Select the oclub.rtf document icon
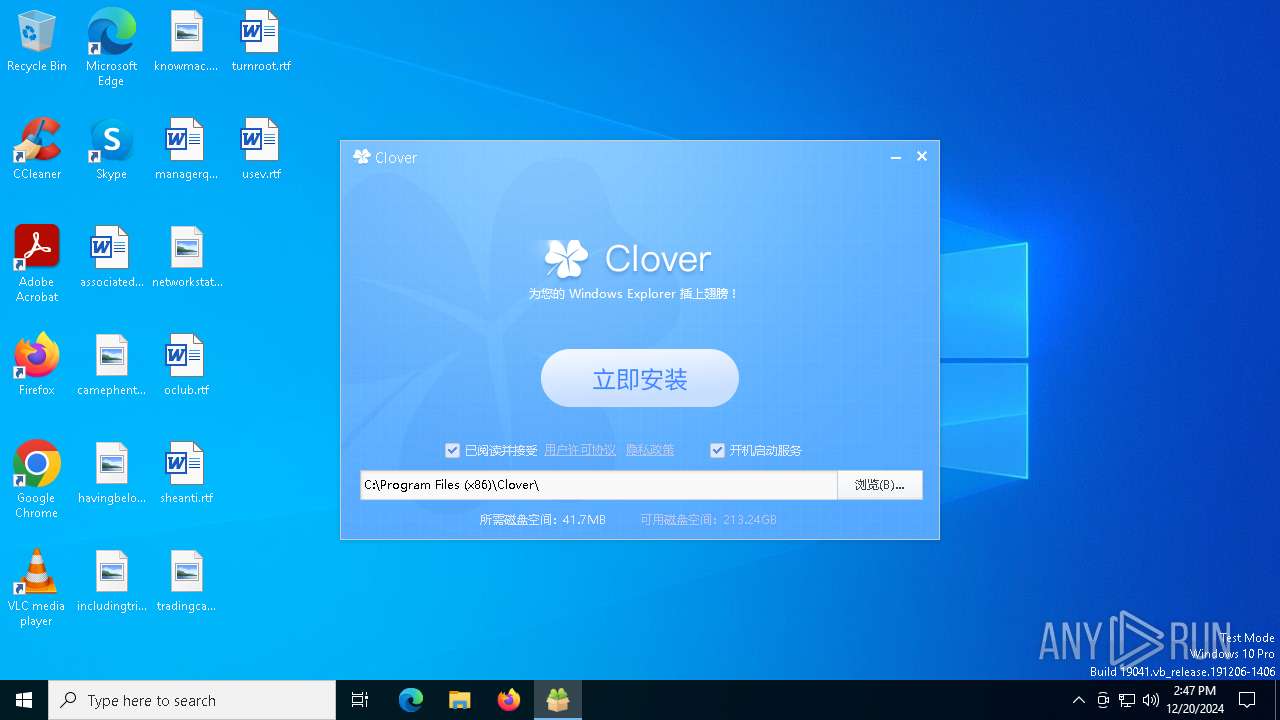 [x=186, y=366]
